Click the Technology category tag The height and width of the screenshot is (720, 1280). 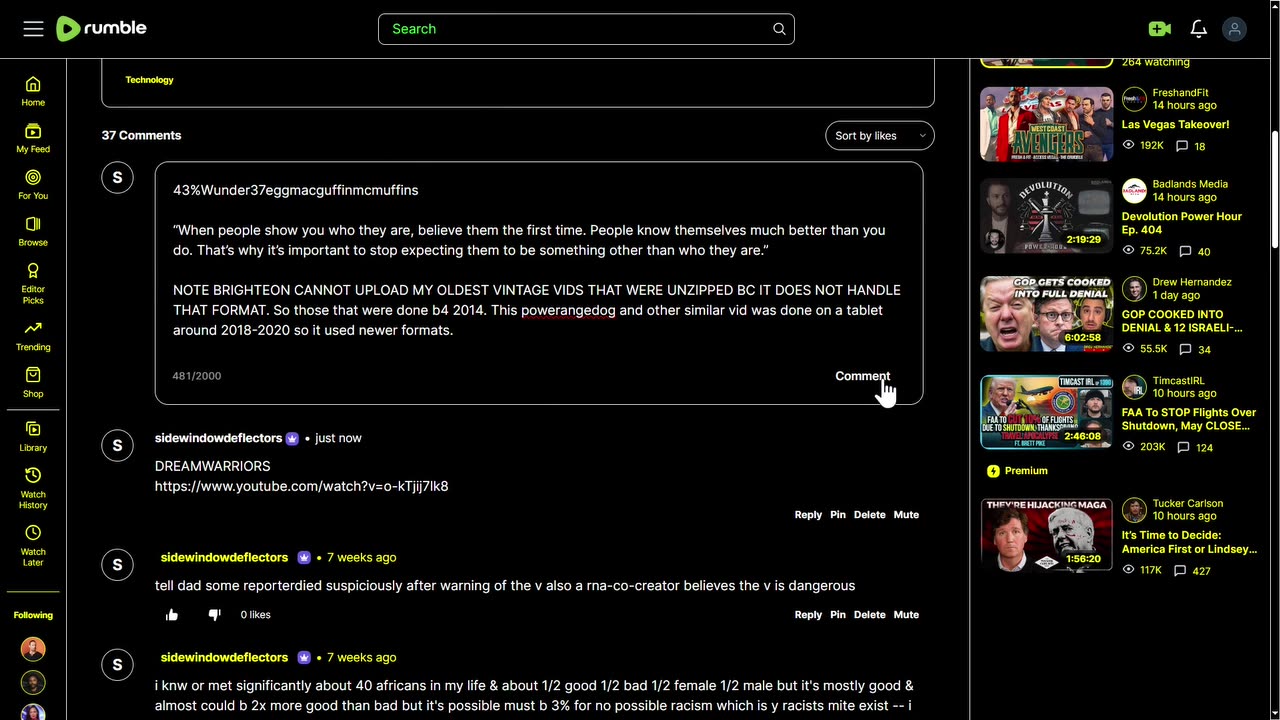[149, 80]
